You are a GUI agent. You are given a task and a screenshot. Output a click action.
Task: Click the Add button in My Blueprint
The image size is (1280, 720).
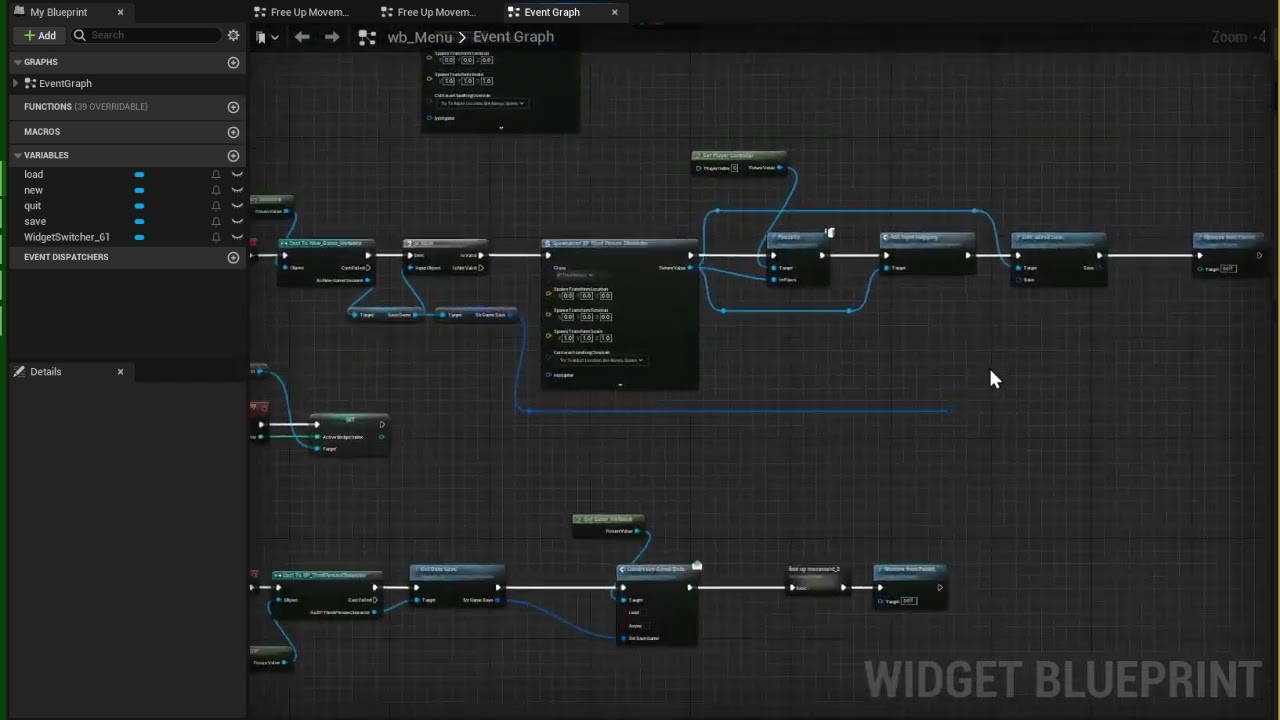tap(40, 35)
